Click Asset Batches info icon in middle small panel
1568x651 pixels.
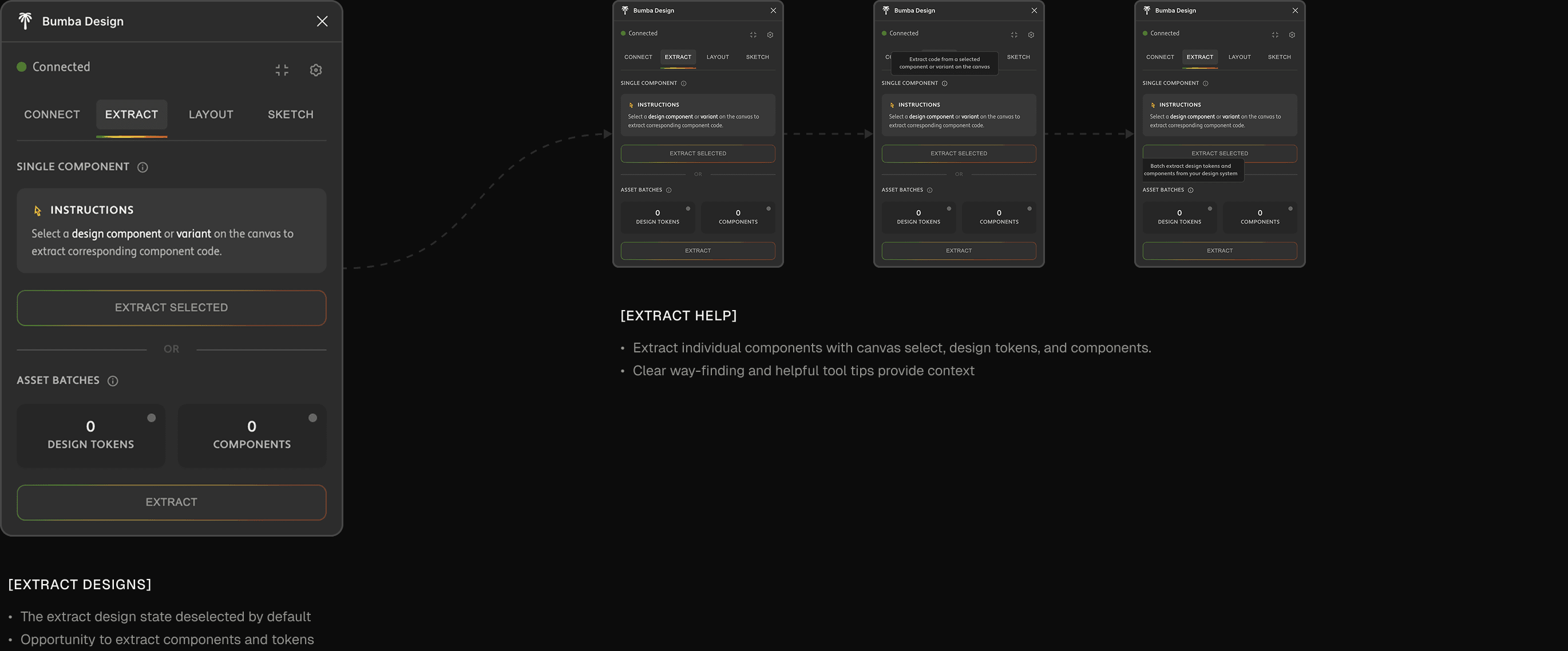(x=929, y=190)
